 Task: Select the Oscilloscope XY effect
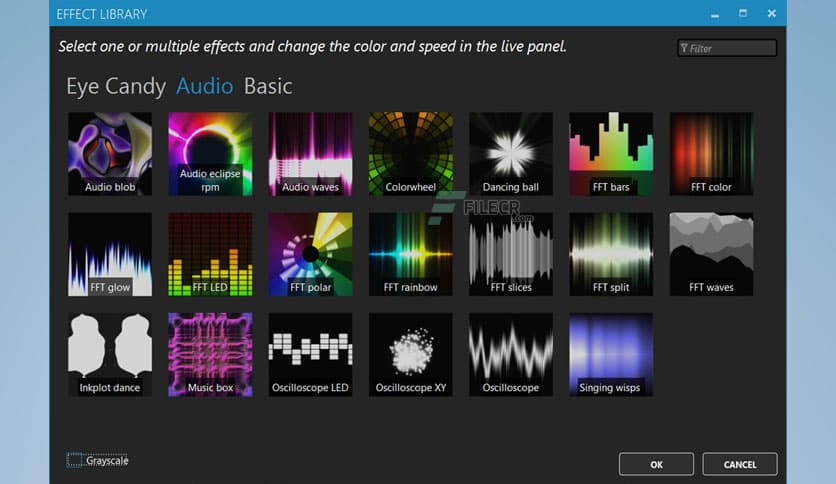point(410,354)
